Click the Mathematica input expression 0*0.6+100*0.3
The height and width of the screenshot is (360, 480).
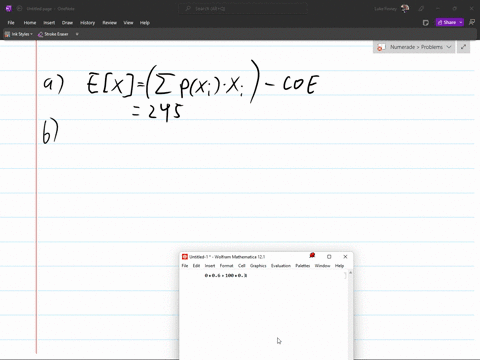point(226,276)
